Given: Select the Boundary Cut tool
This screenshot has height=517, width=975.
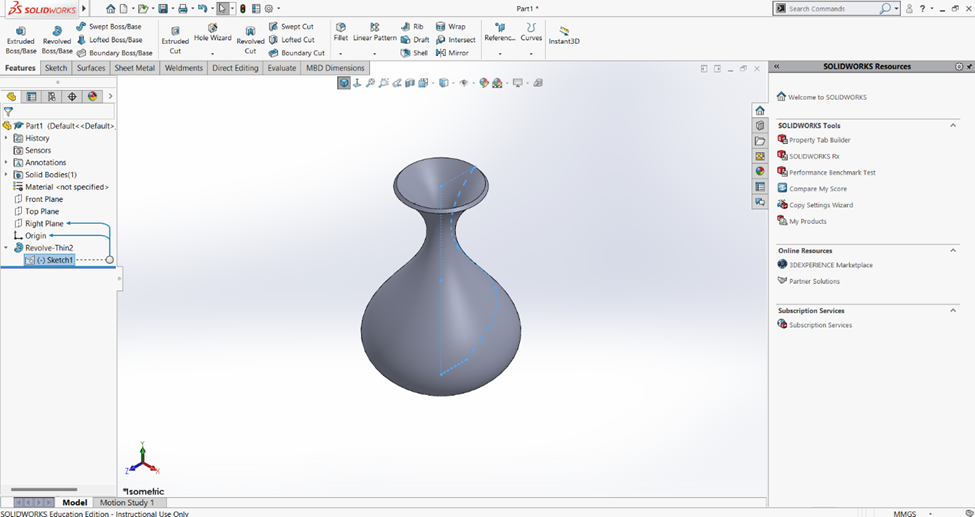Looking at the screenshot, I should (x=297, y=53).
